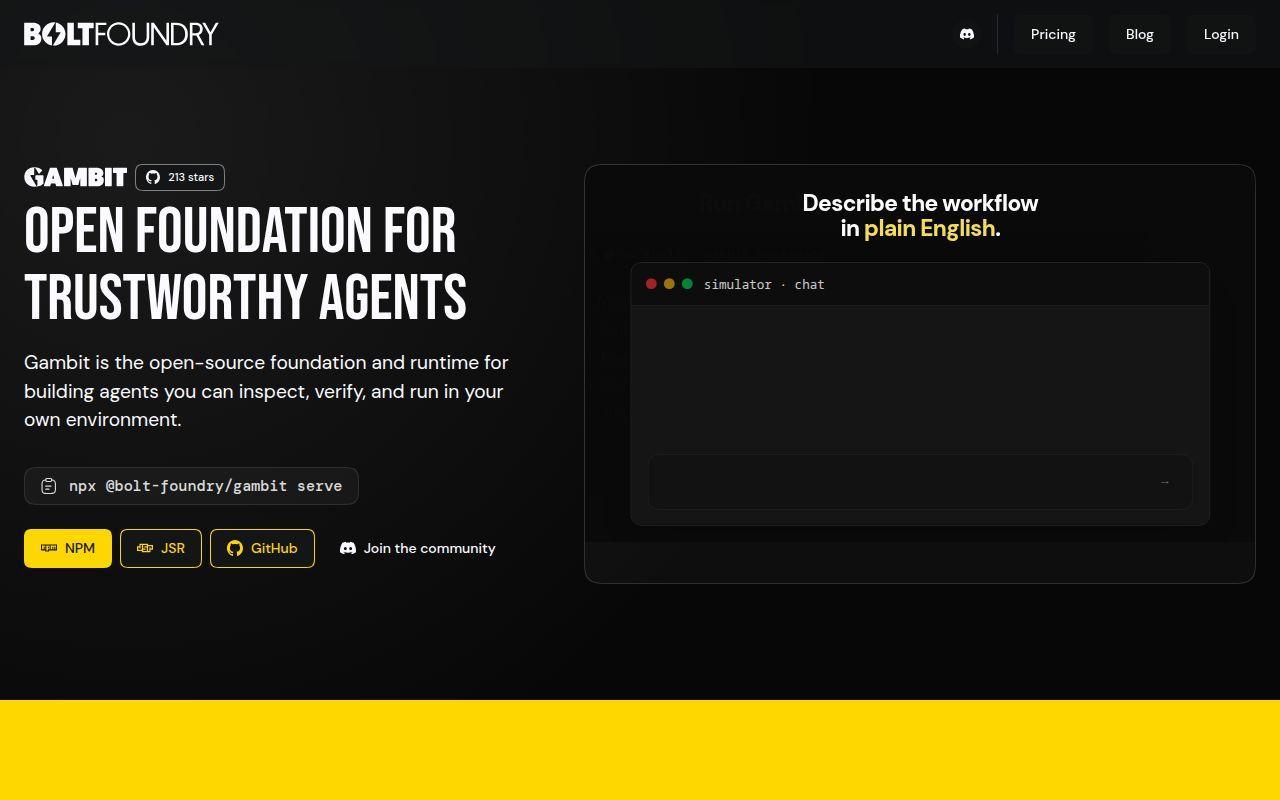
Task: Click the green dot in simulator window
Action: click(687, 284)
